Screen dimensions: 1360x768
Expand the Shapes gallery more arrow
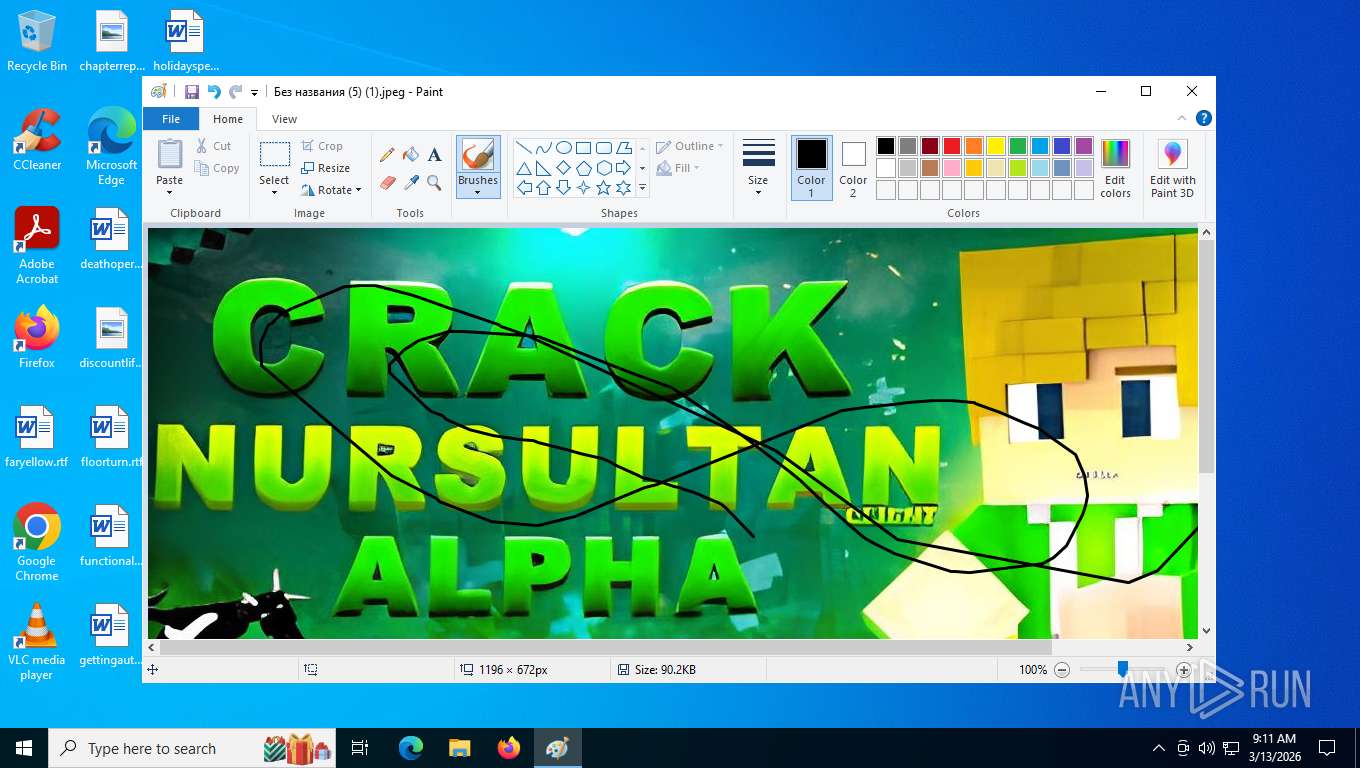click(642, 187)
